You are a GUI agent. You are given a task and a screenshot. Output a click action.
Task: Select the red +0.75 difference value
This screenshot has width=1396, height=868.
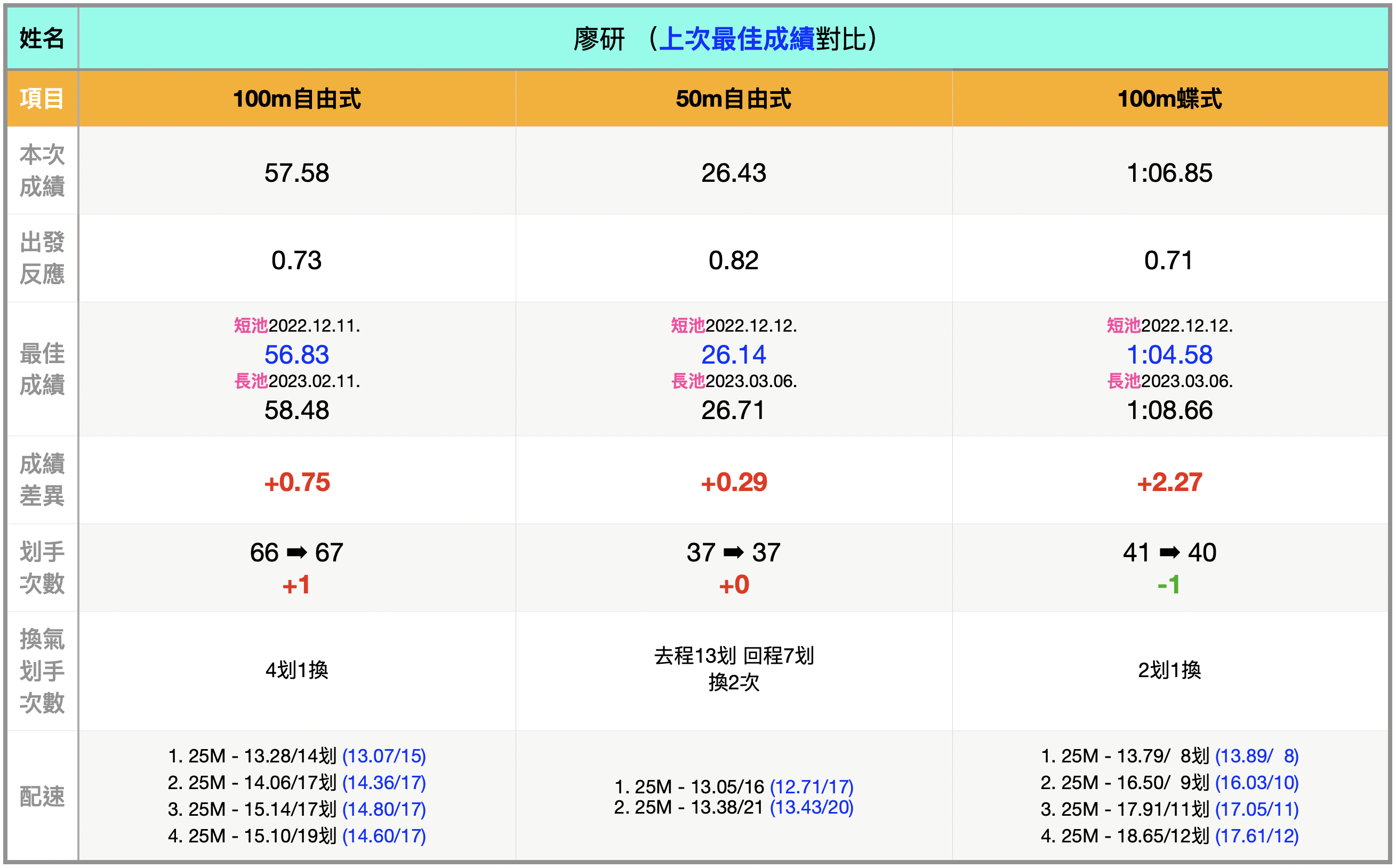point(297,482)
